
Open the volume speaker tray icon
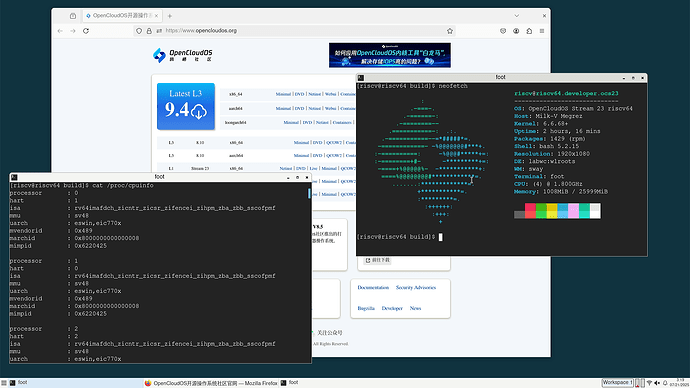point(657,383)
